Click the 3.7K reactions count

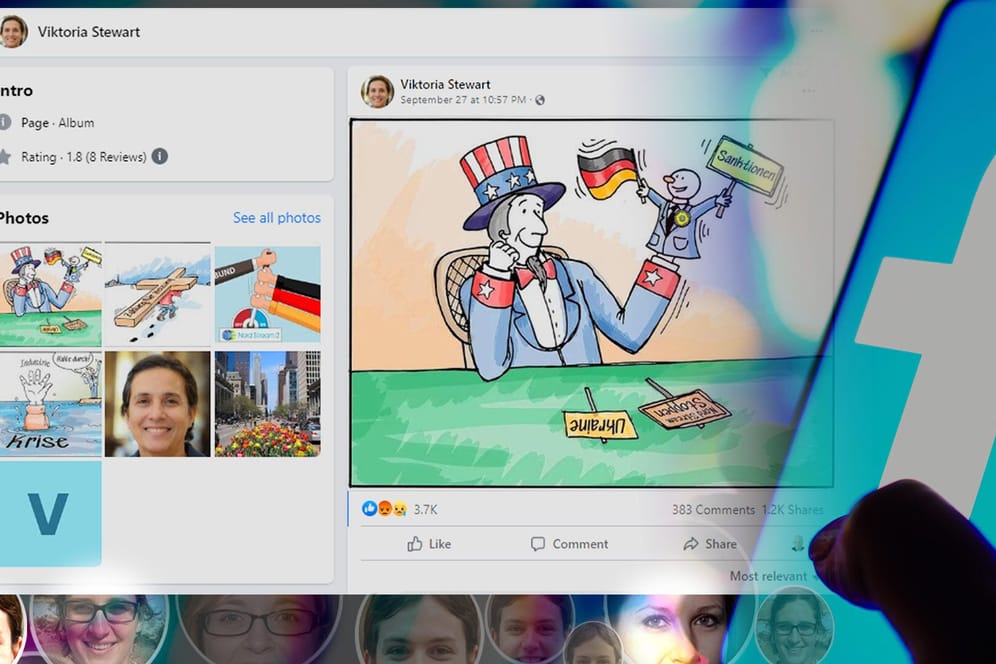425,510
